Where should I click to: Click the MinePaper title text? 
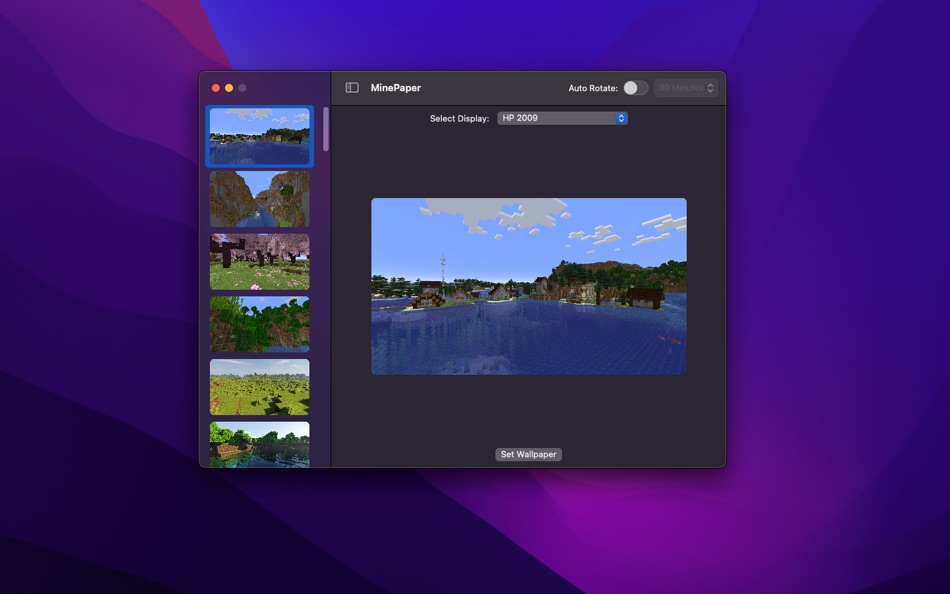coord(396,88)
